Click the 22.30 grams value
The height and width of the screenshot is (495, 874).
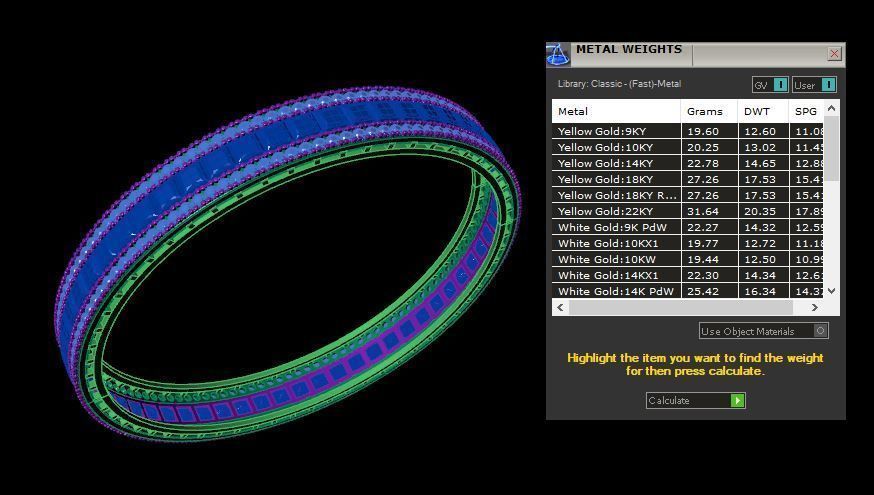tap(703, 275)
